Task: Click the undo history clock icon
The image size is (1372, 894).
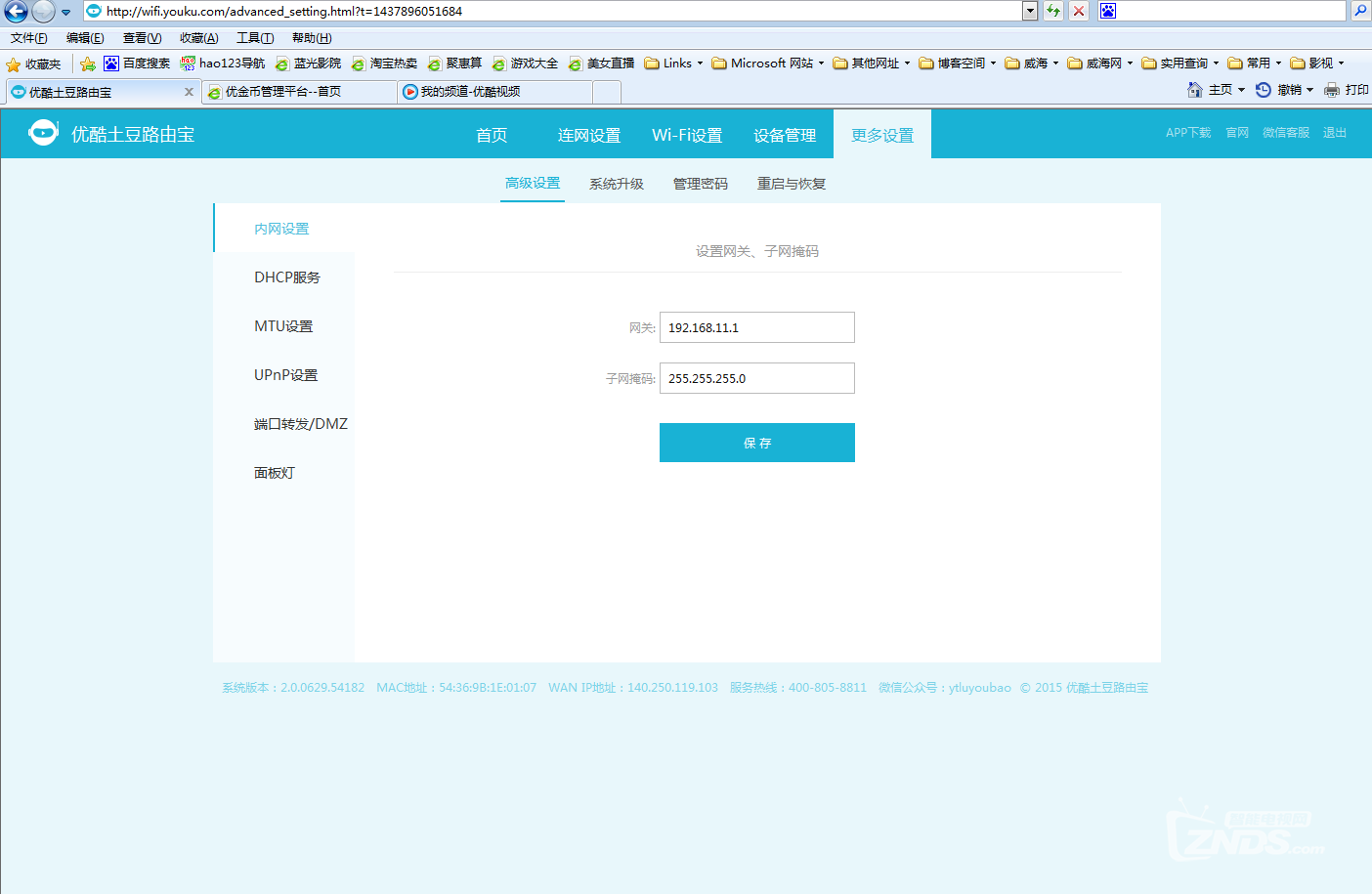Action: pyautogui.click(x=1263, y=90)
